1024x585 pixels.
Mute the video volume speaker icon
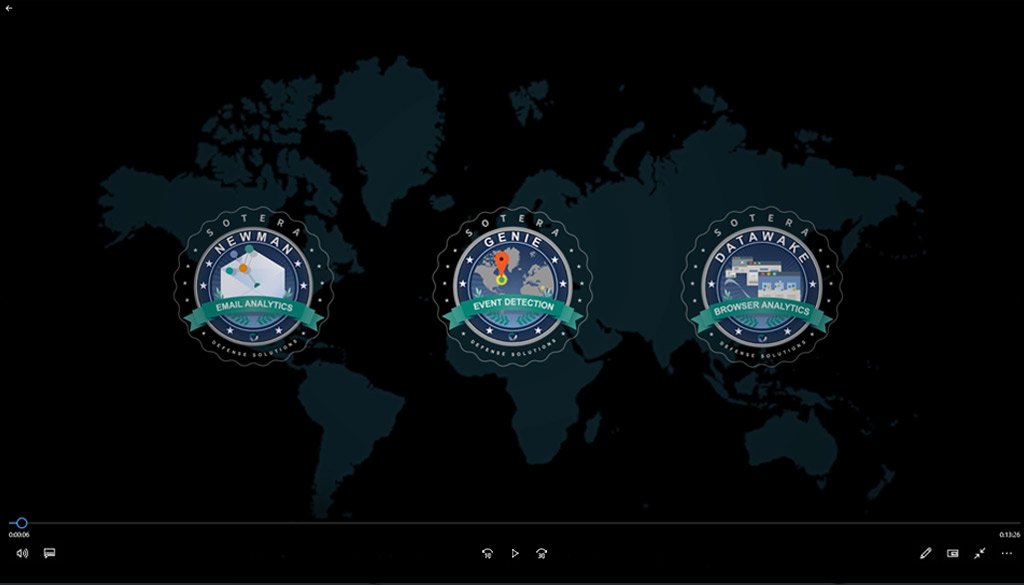tap(22, 553)
